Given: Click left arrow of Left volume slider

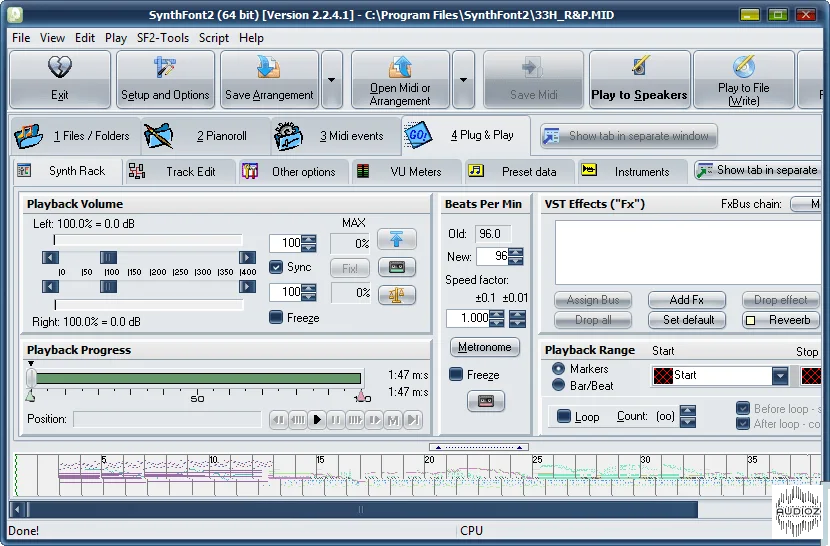Looking at the screenshot, I should tap(50, 258).
